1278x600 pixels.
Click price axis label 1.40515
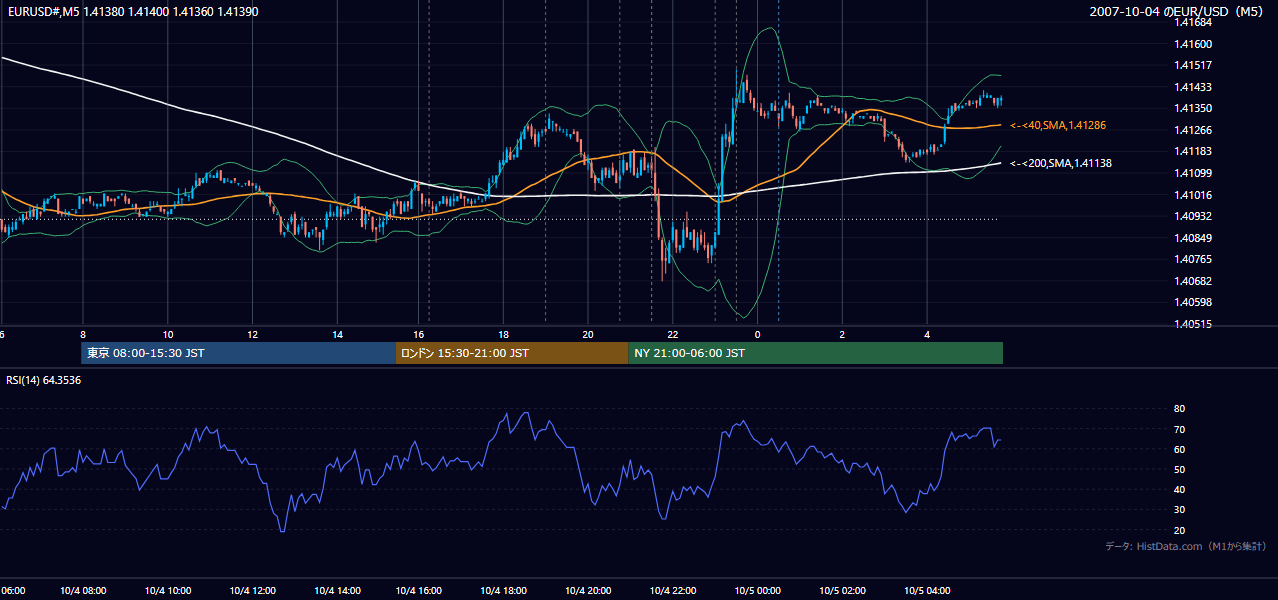pos(1194,324)
